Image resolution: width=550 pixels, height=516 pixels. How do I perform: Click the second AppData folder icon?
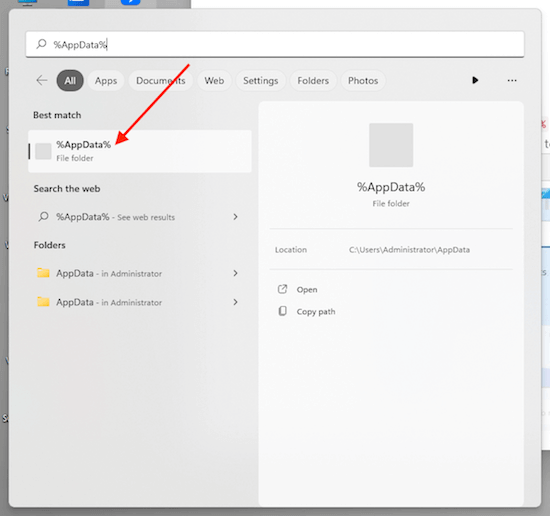[x=43, y=301]
